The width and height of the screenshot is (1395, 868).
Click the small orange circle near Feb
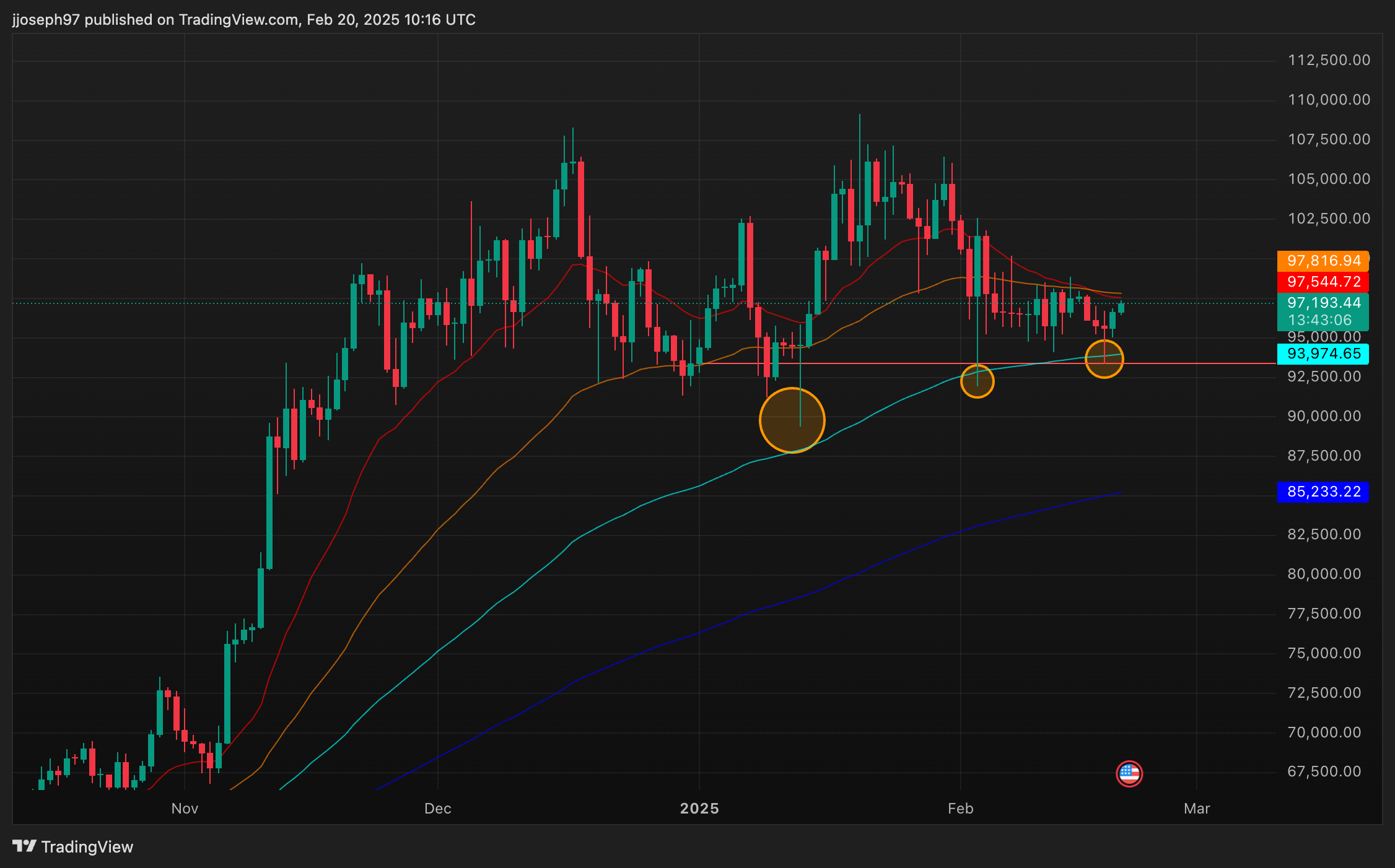tap(977, 381)
